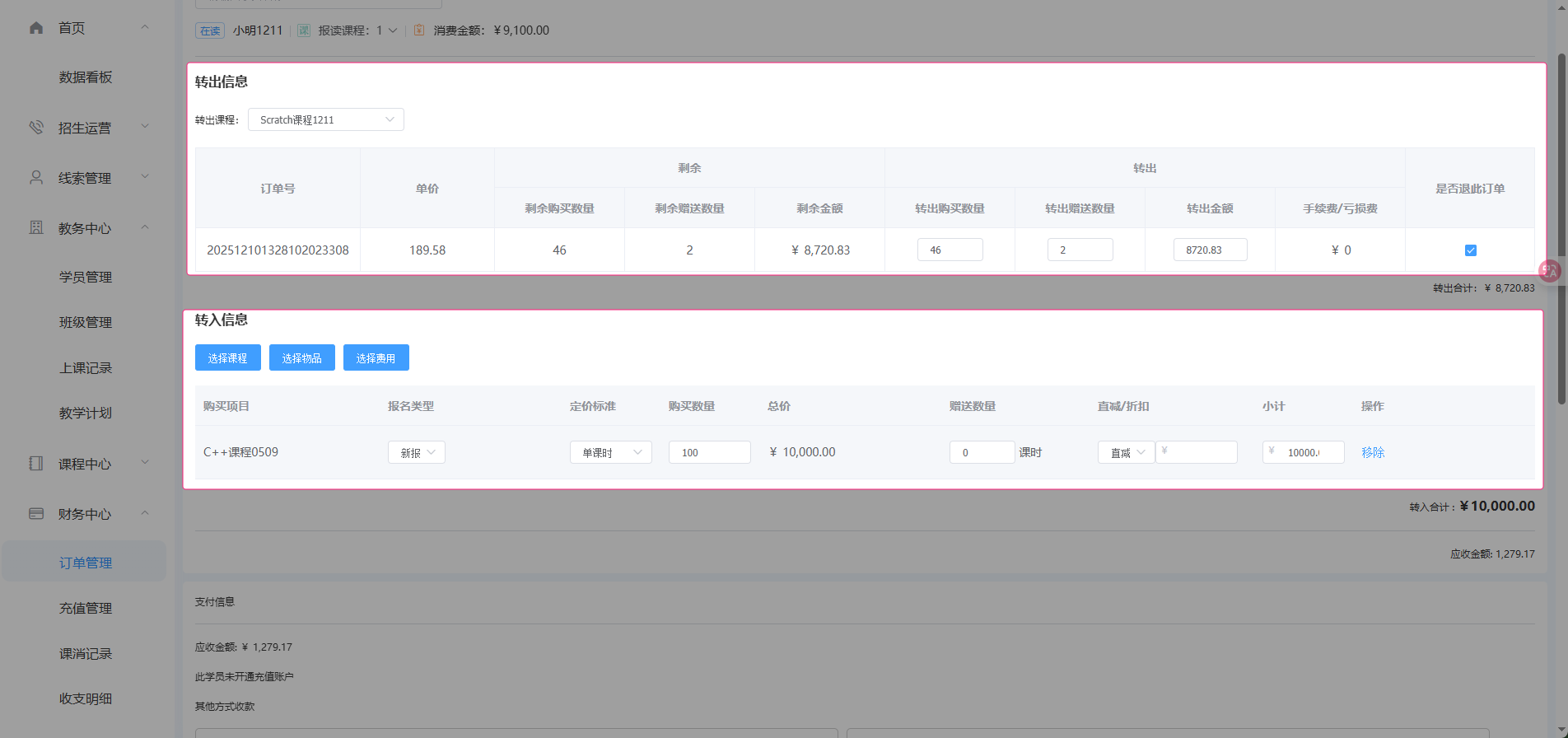Viewport: 1568px width, 738px height.
Task: Open 数据看板 in the sidebar
Action: (86, 77)
